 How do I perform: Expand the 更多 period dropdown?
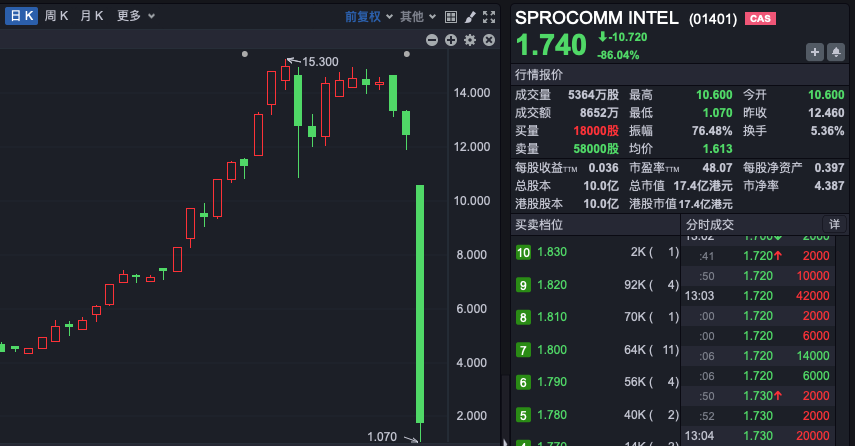coord(135,16)
